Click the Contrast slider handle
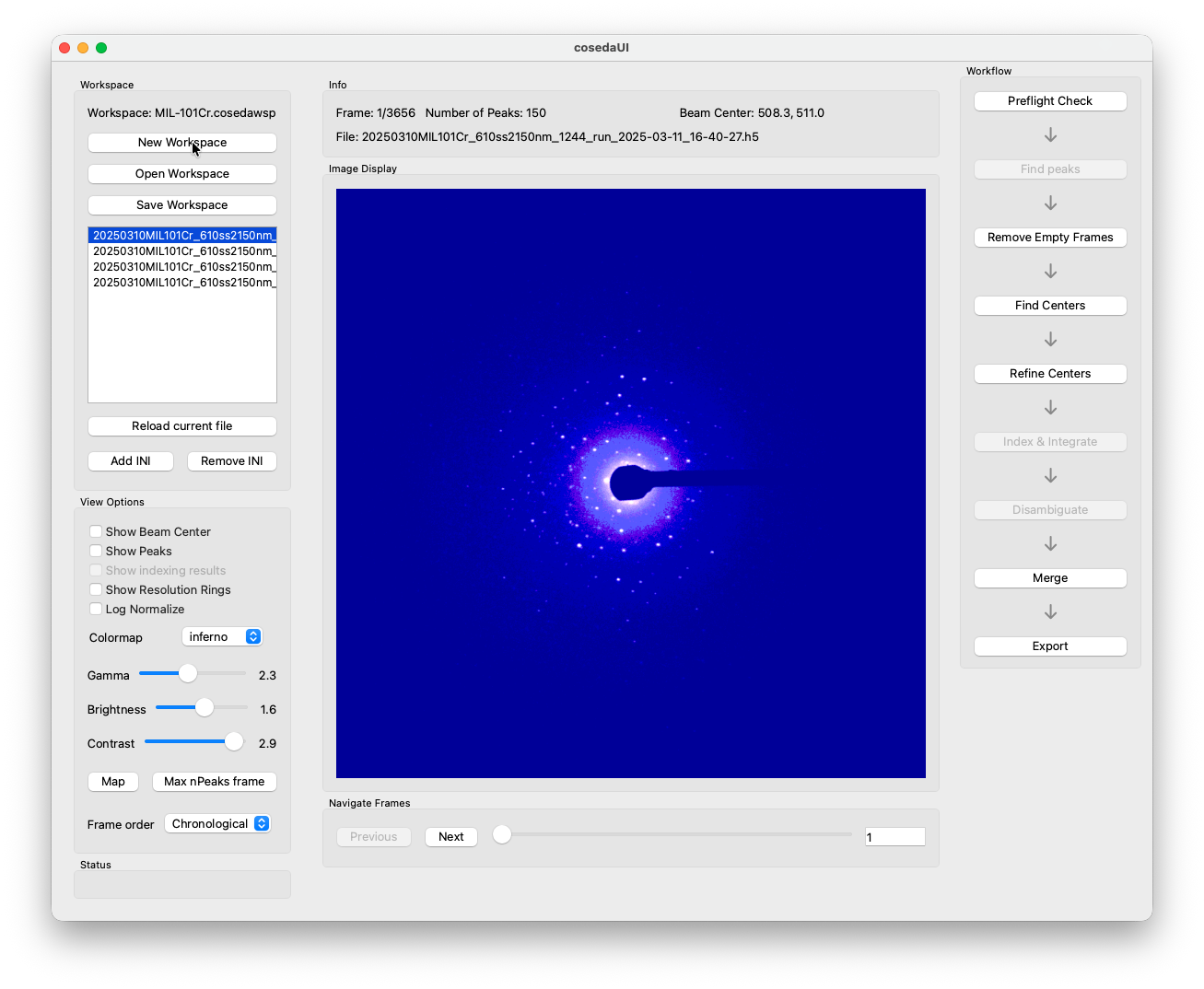This screenshot has width=1204, height=989. coord(234,742)
